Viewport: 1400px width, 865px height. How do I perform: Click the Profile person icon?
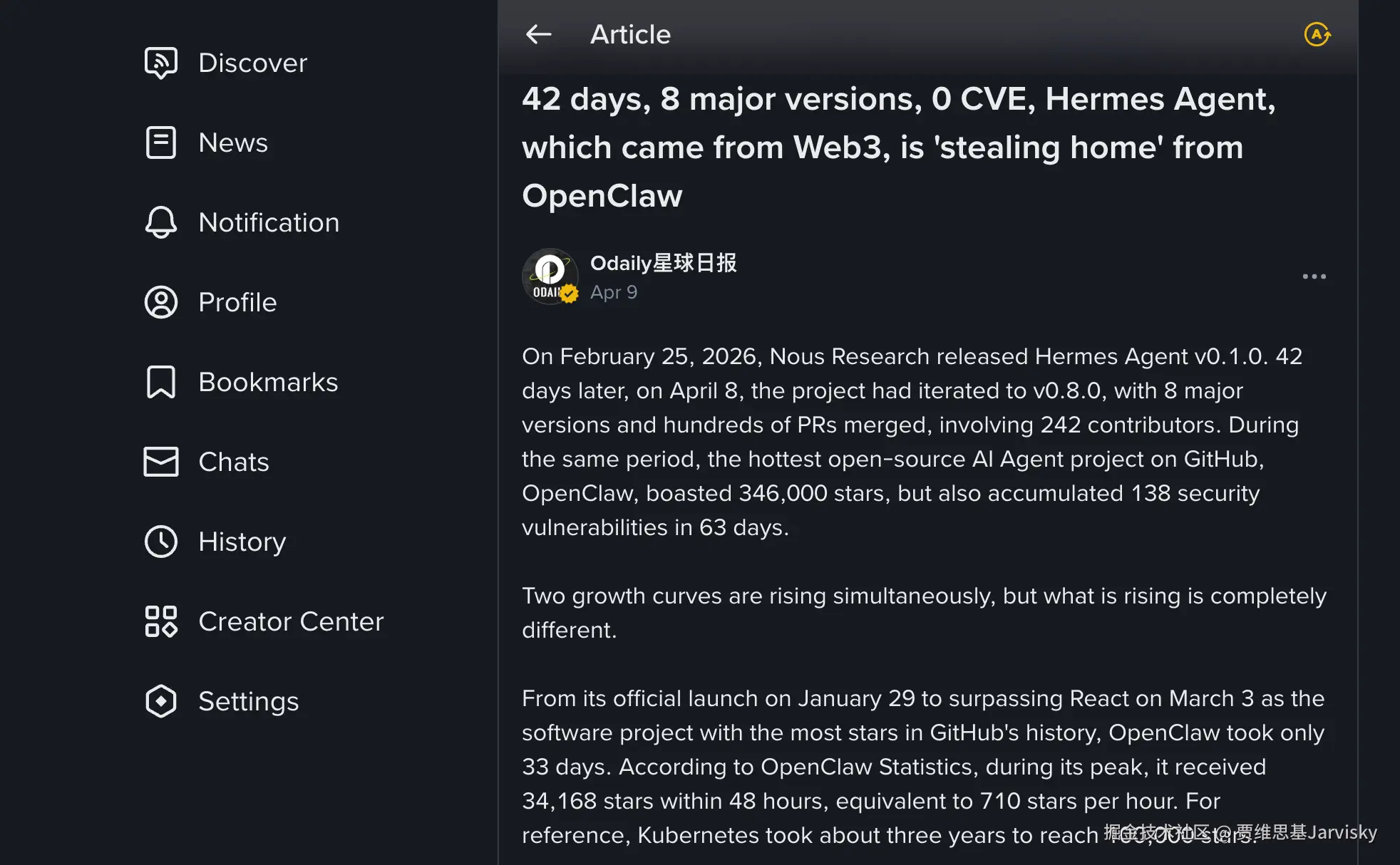pos(161,302)
